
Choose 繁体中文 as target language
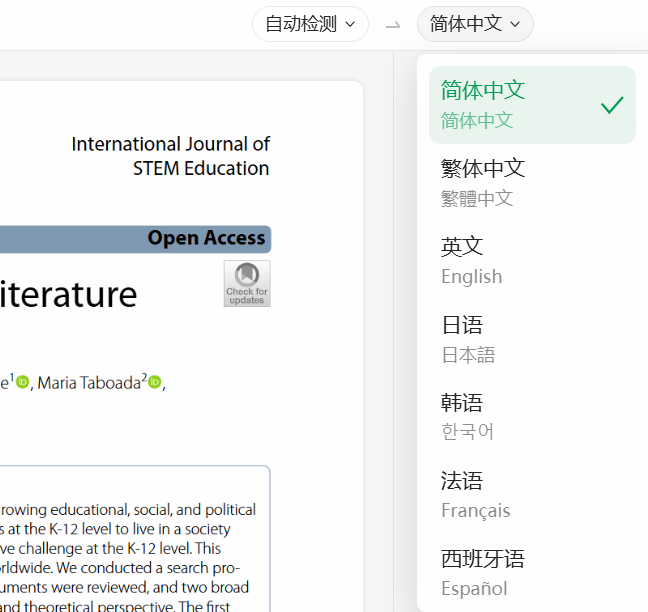pos(532,183)
